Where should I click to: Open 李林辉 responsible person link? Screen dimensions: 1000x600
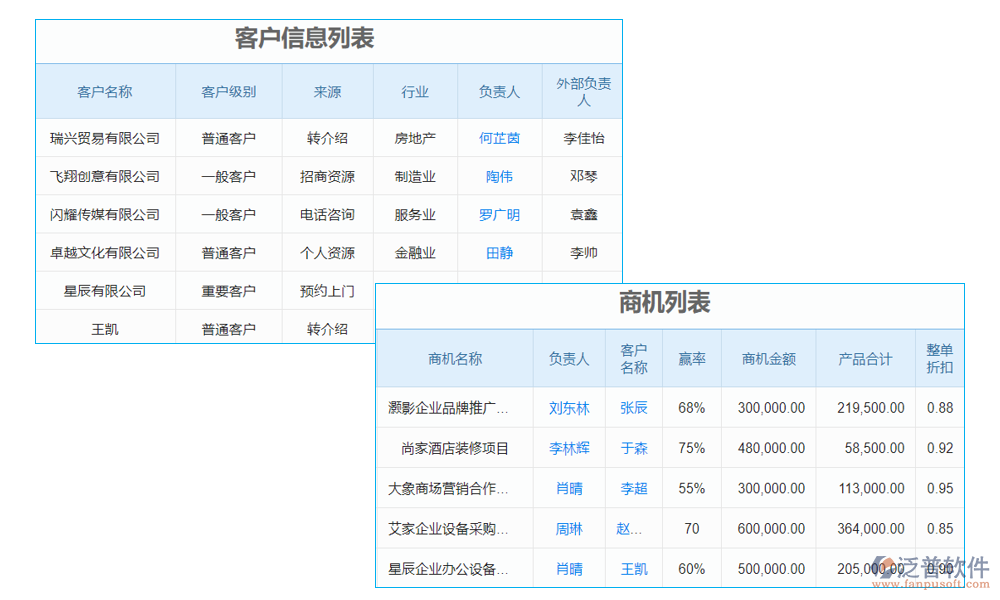point(568,448)
